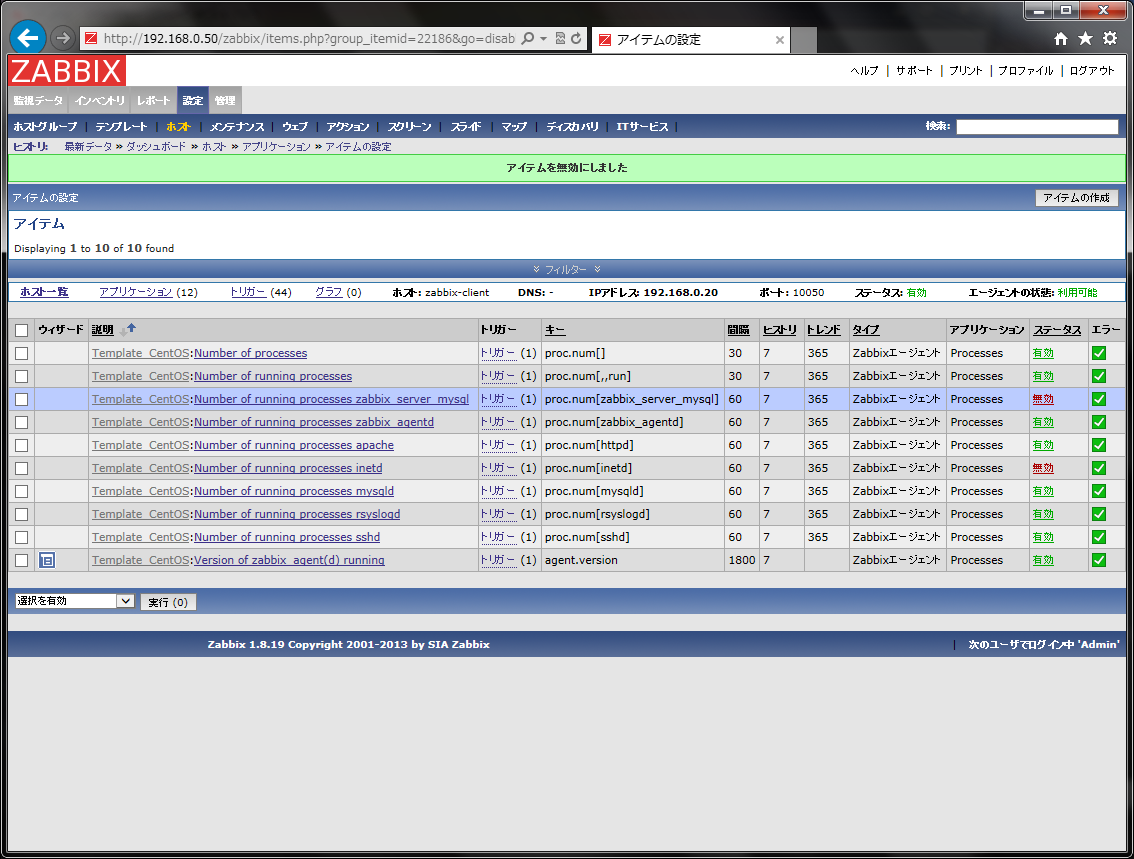Viewport: 1134px width, 859px height.
Task: Click green error icon for agent.version row
Action: point(1099,560)
